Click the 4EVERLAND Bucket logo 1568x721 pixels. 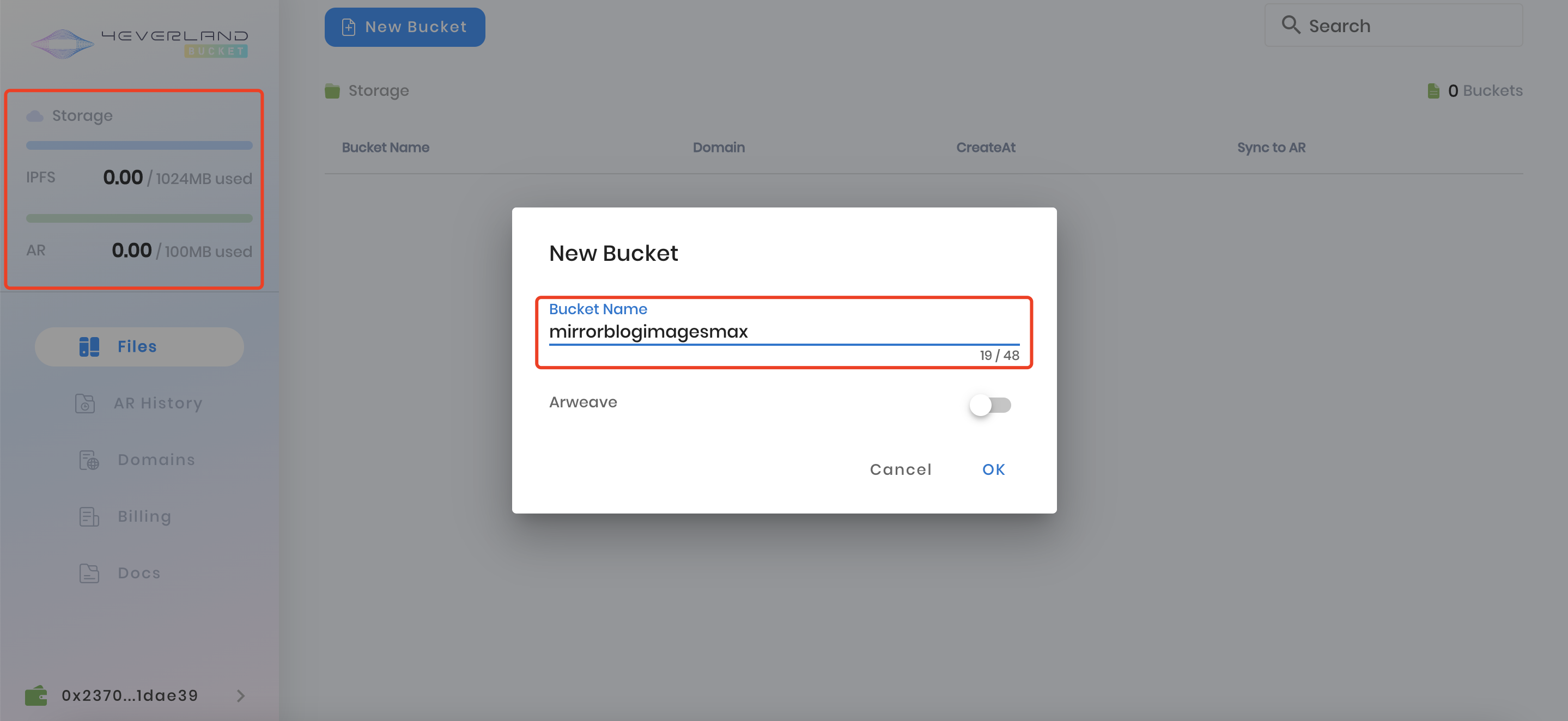tap(139, 44)
